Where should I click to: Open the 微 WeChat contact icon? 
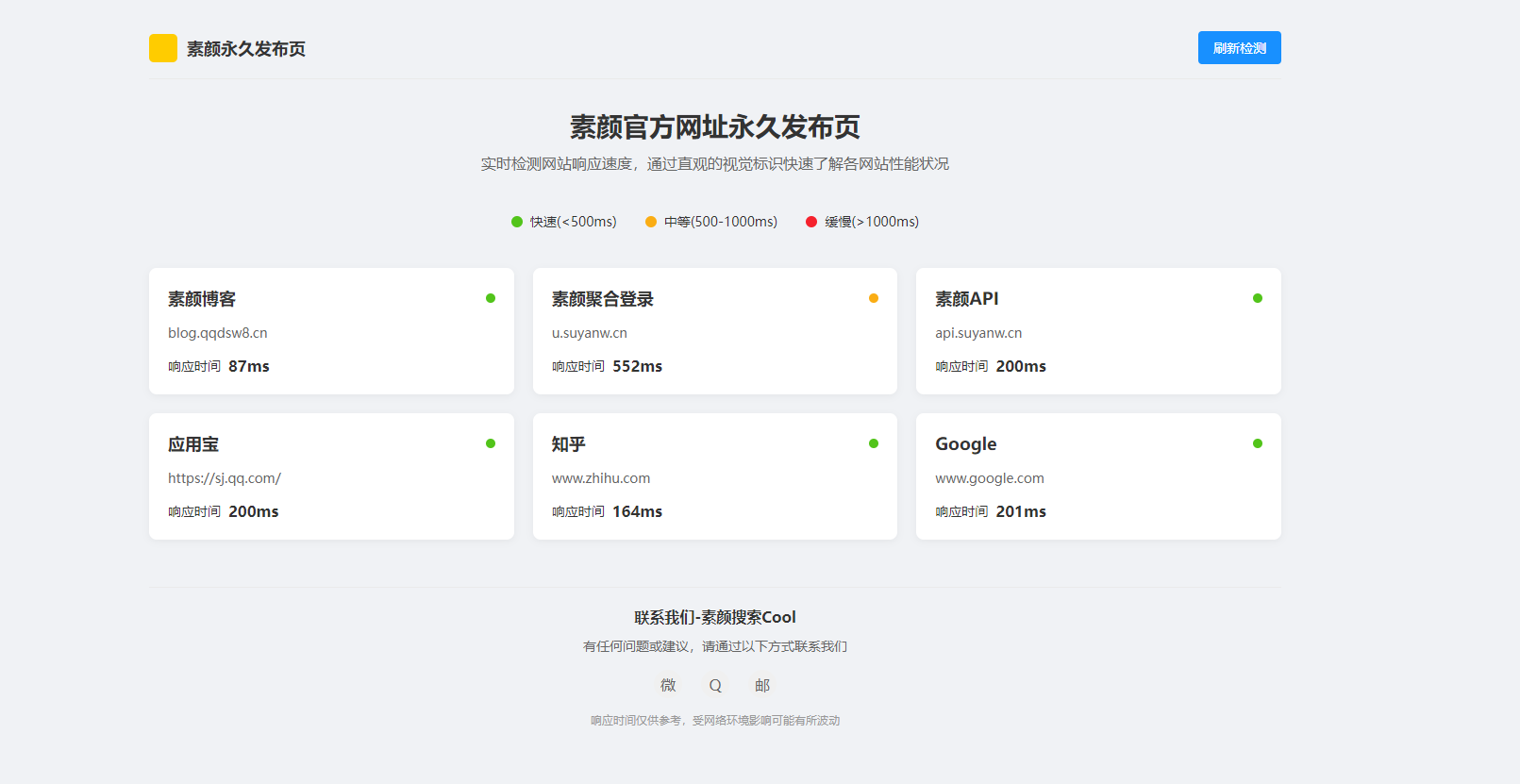668,685
